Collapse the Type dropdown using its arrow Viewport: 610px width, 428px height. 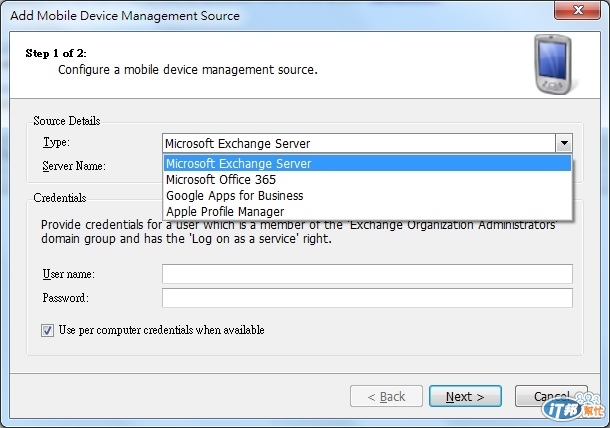(565, 143)
